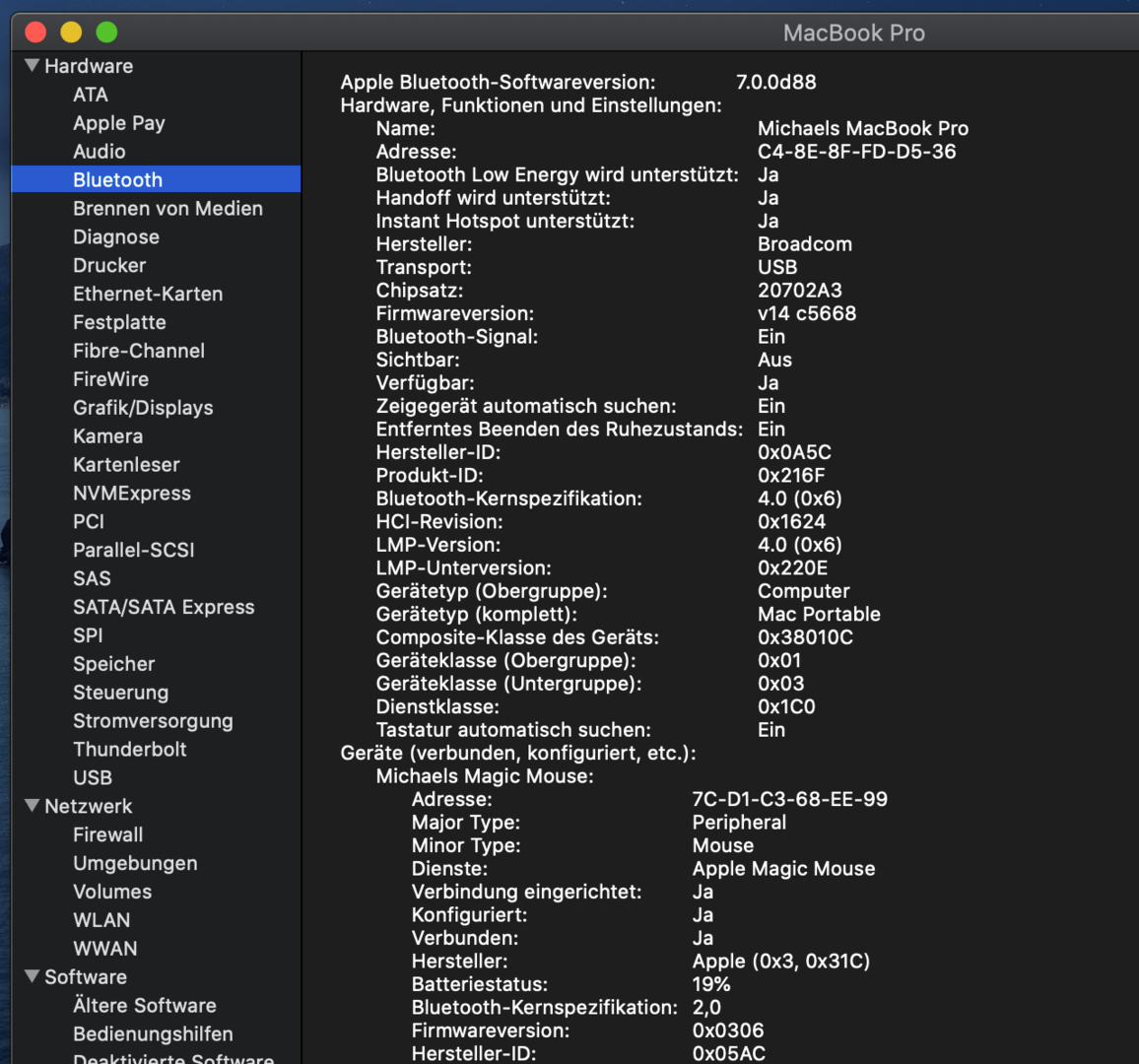Open the WLAN network entry
1139x1064 pixels.
101,920
